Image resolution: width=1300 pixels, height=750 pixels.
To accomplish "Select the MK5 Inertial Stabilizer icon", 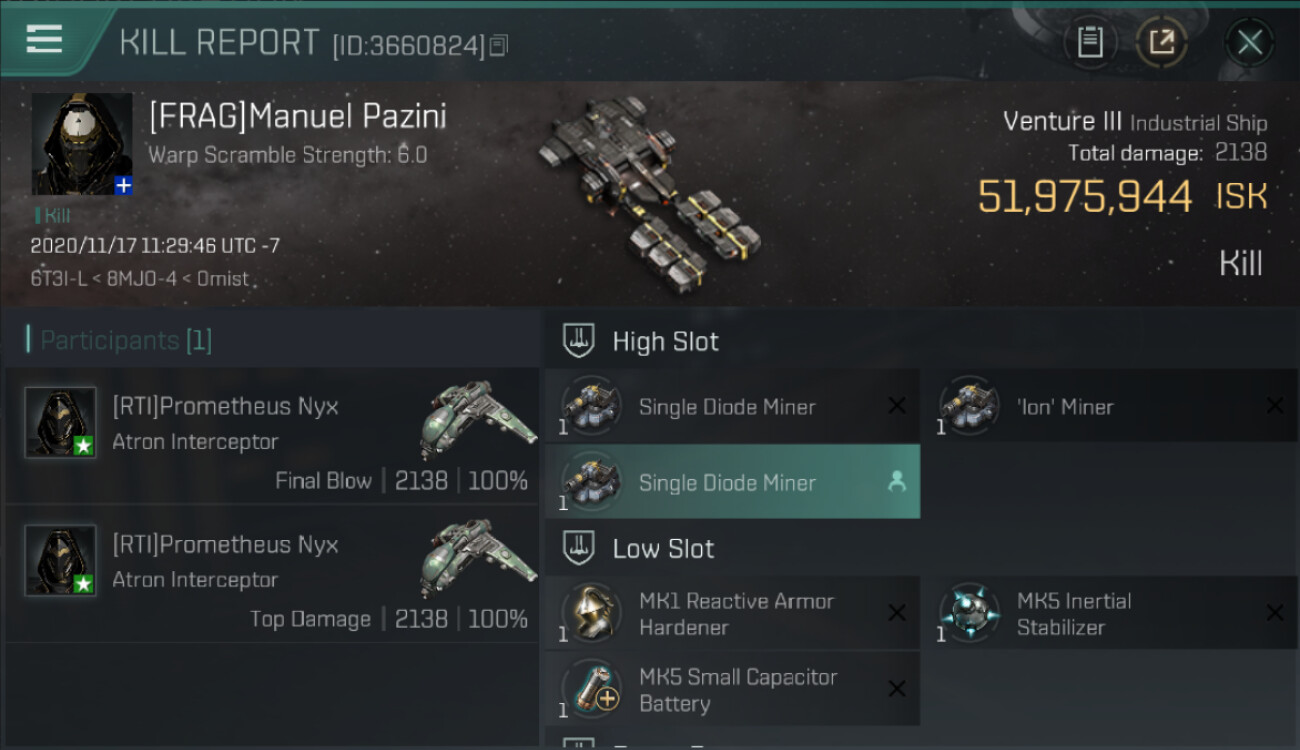I will coord(969,613).
